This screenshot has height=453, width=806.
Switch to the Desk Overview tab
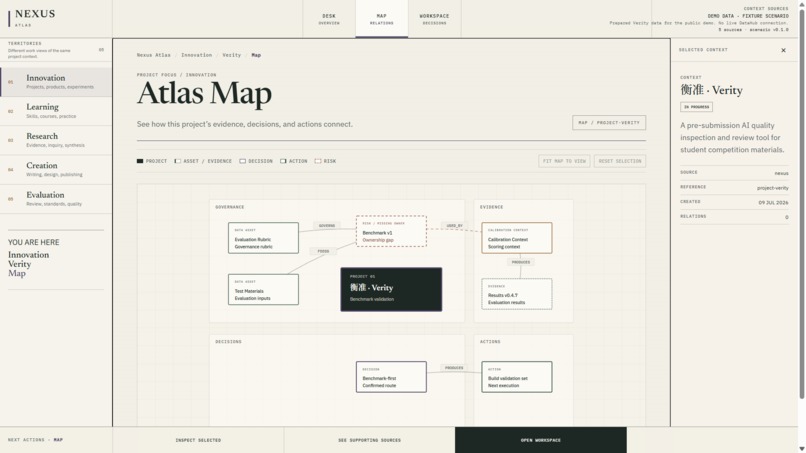click(x=329, y=19)
